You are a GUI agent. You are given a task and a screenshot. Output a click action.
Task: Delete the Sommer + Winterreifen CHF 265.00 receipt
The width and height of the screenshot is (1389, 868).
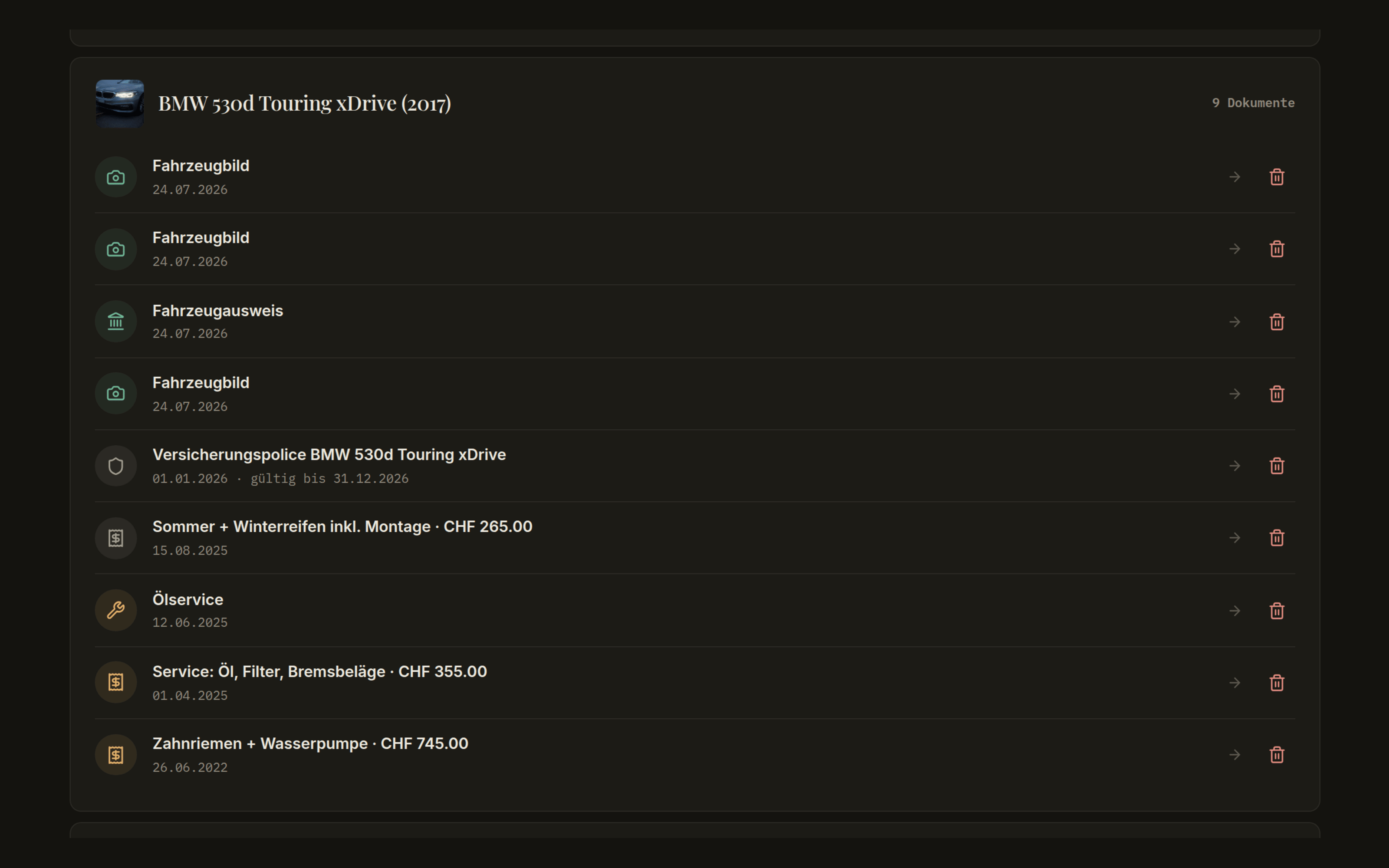pos(1277,538)
